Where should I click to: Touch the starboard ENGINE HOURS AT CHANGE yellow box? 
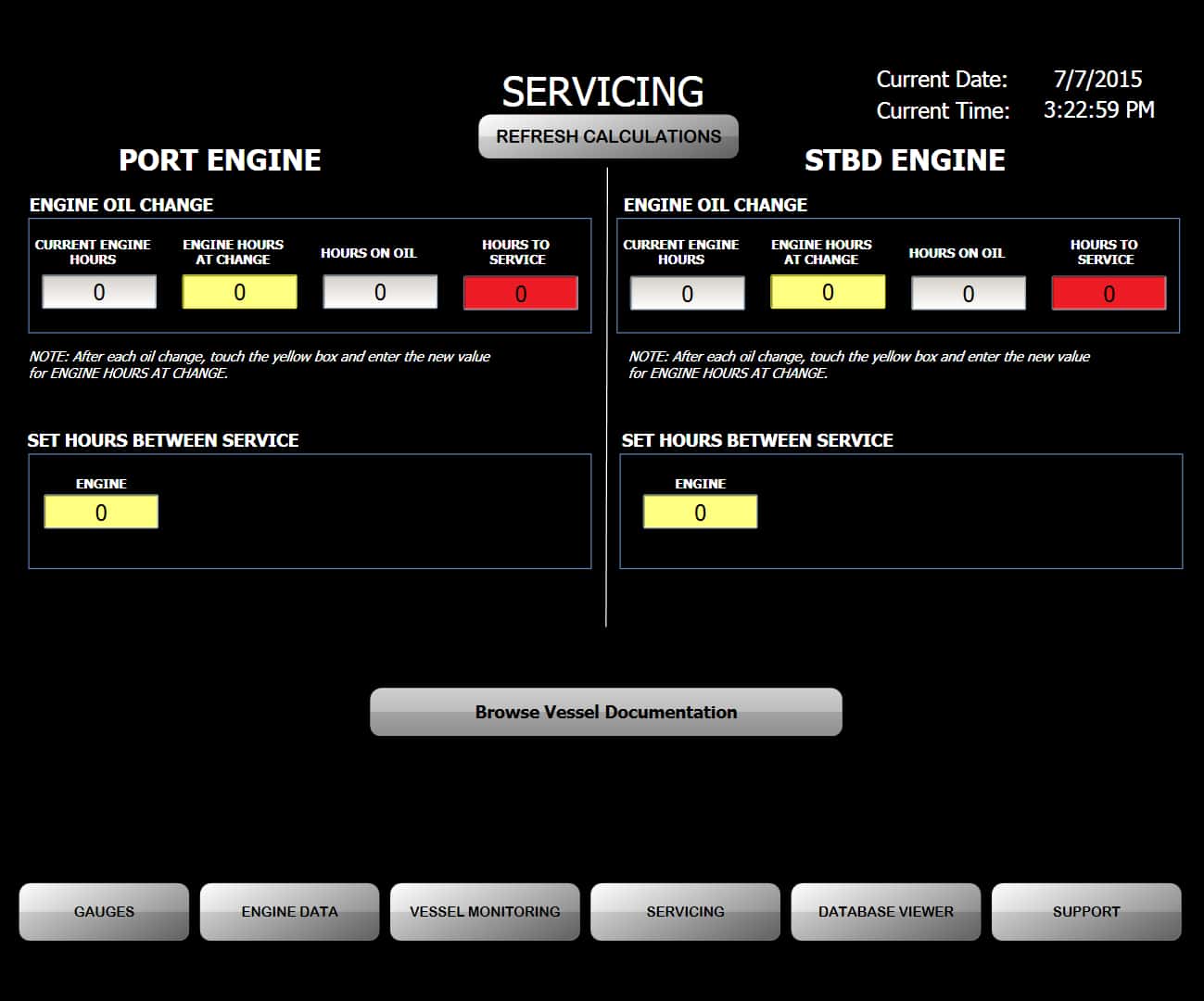pos(827,292)
